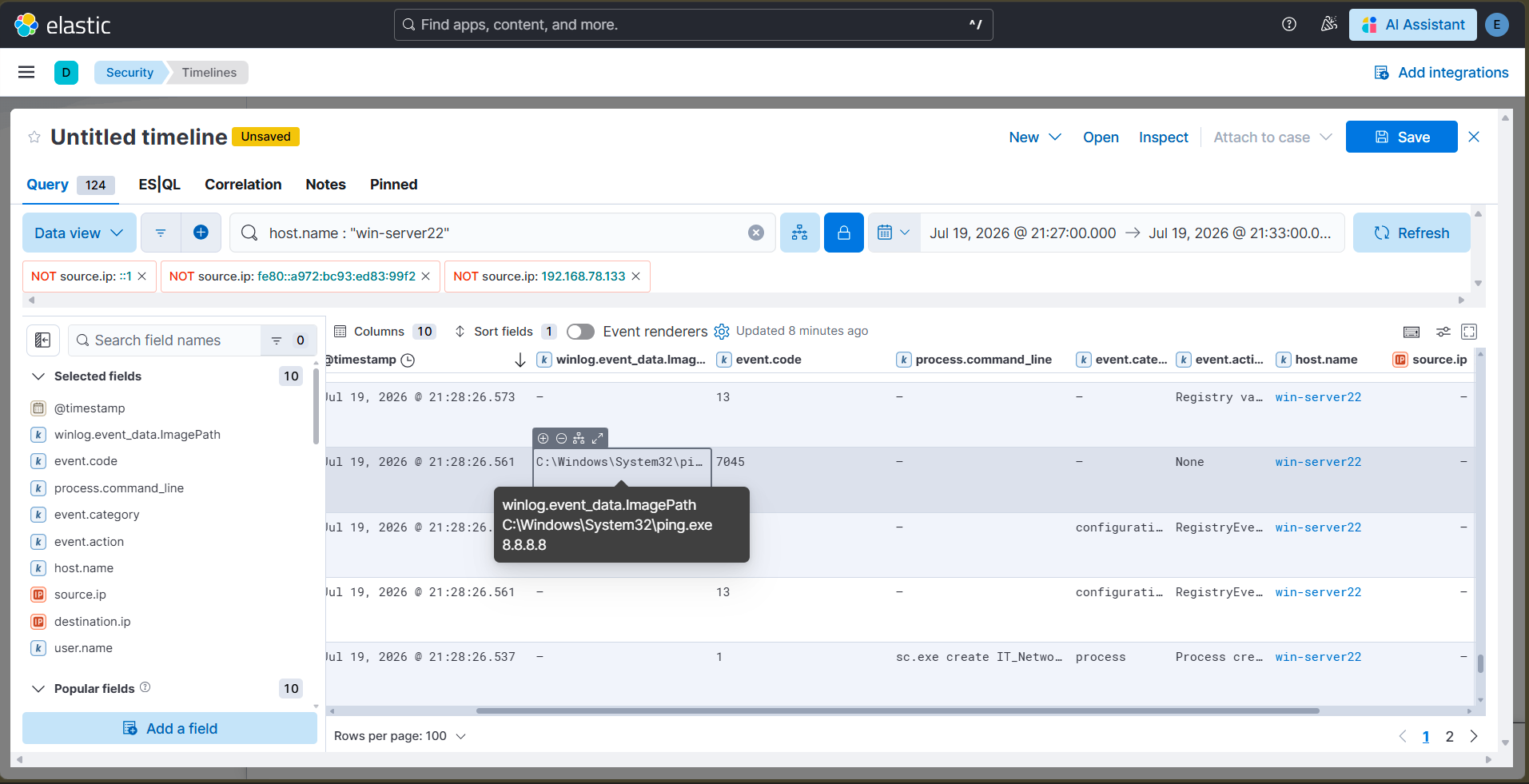1529x784 pixels.
Task: Toggle Event renderers switch
Action: pos(580,332)
